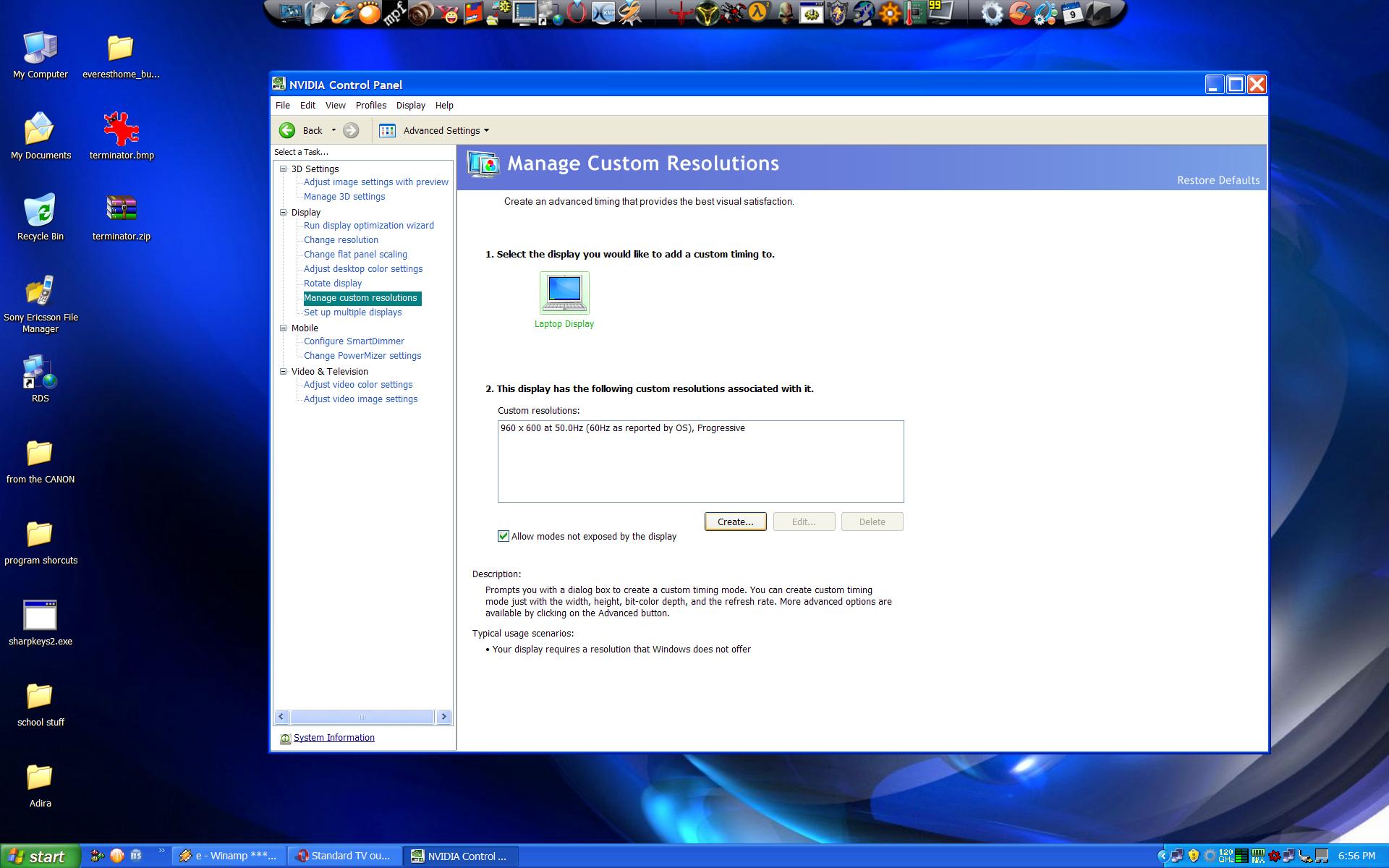Open the CCleaner dock icon
This screenshot has height=868, width=1389.
tap(1019, 13)
